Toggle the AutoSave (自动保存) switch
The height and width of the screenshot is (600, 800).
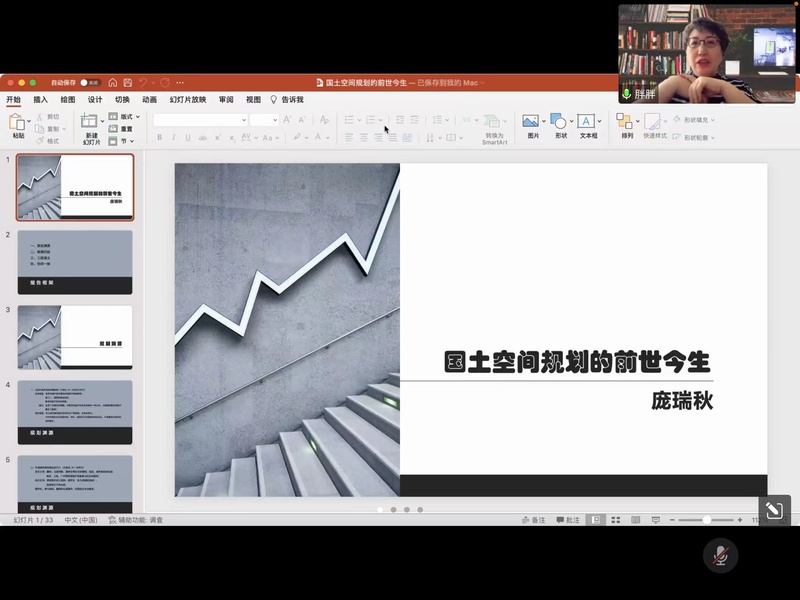(88, 82)
